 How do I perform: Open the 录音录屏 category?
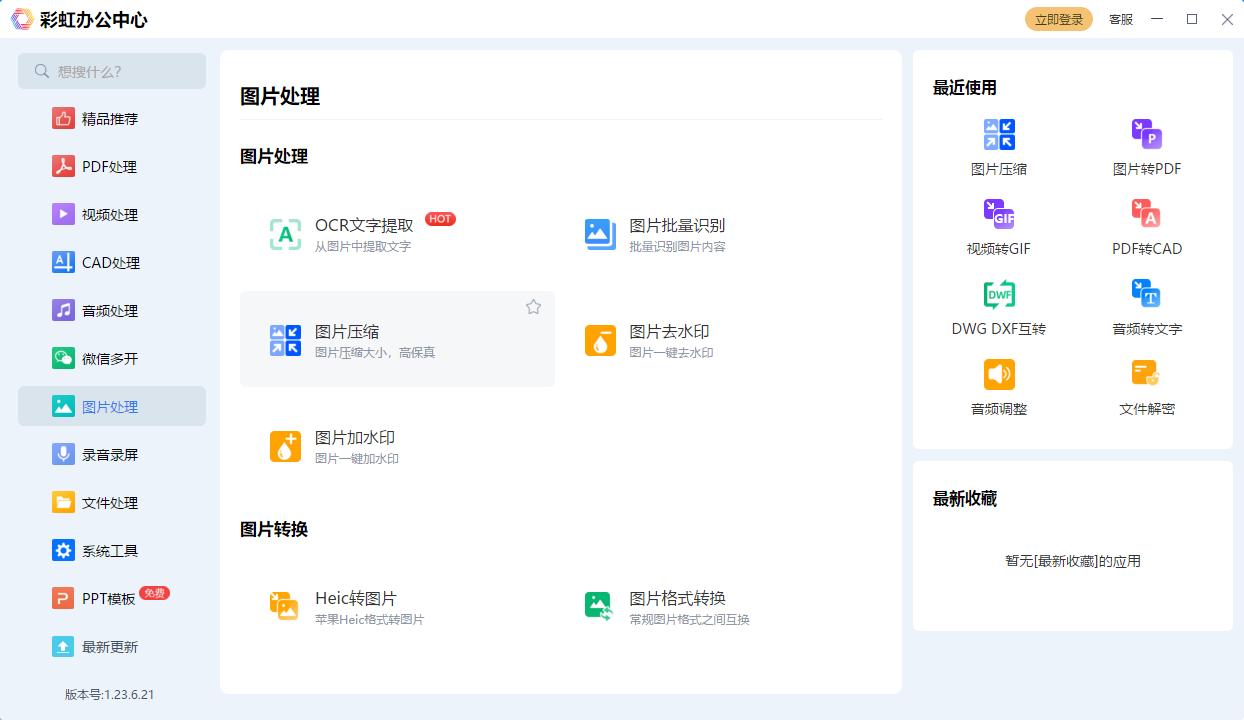click(x=110, y=454)
